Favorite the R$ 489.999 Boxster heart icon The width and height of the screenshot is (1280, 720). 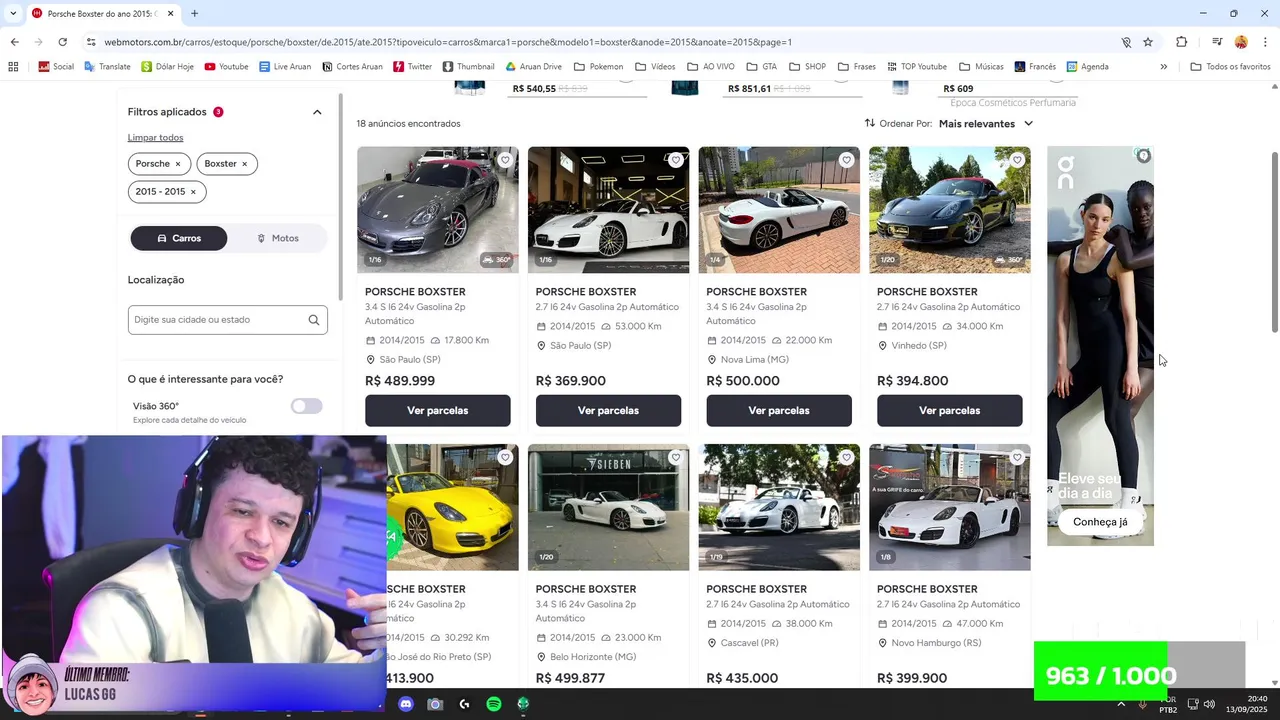pyautogui.click(x=505, y=160)
